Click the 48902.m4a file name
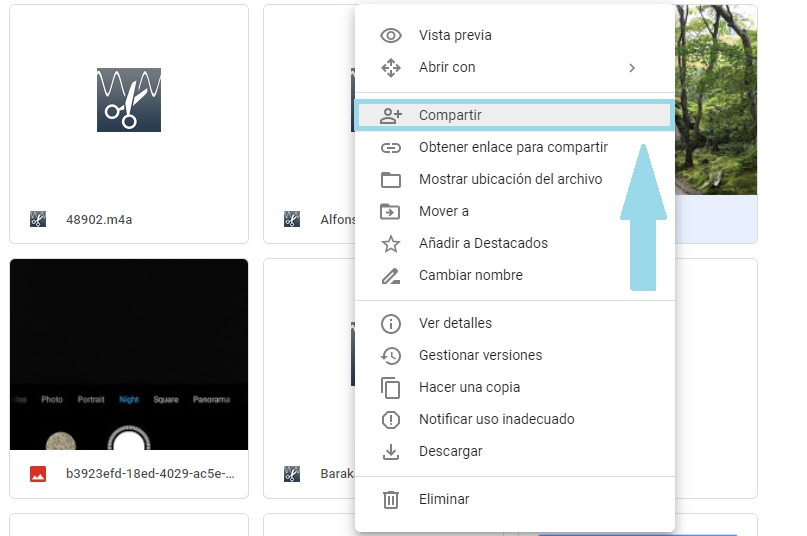This screenshot has width=807, height=536. 99,220
